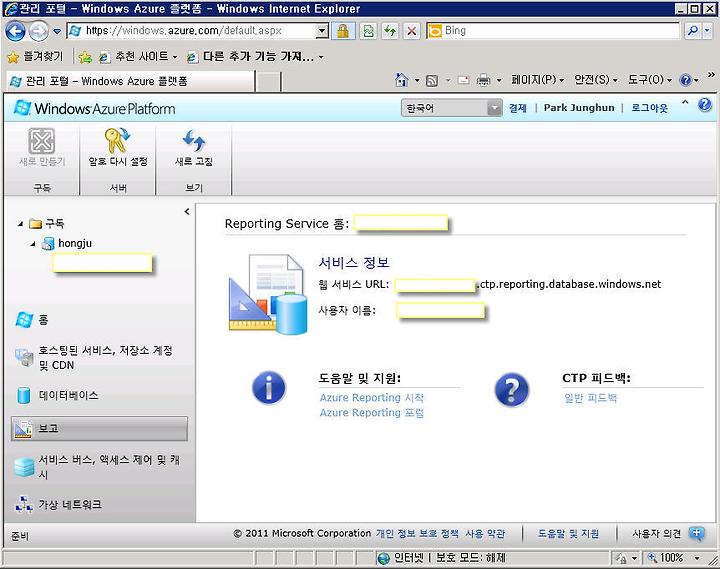Screen dimensions: 720x569
Task: Click the Bing search box
Action: click(x=552, y=31)
